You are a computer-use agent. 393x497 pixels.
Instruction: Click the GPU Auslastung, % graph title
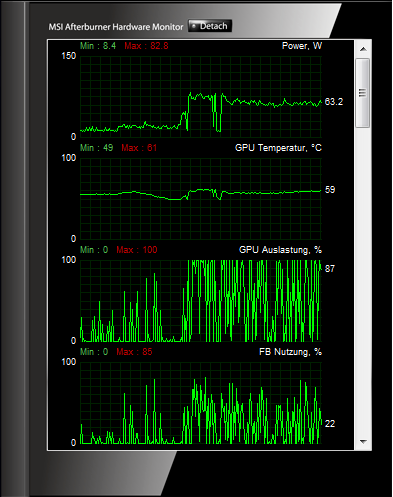tap(280, 250)
